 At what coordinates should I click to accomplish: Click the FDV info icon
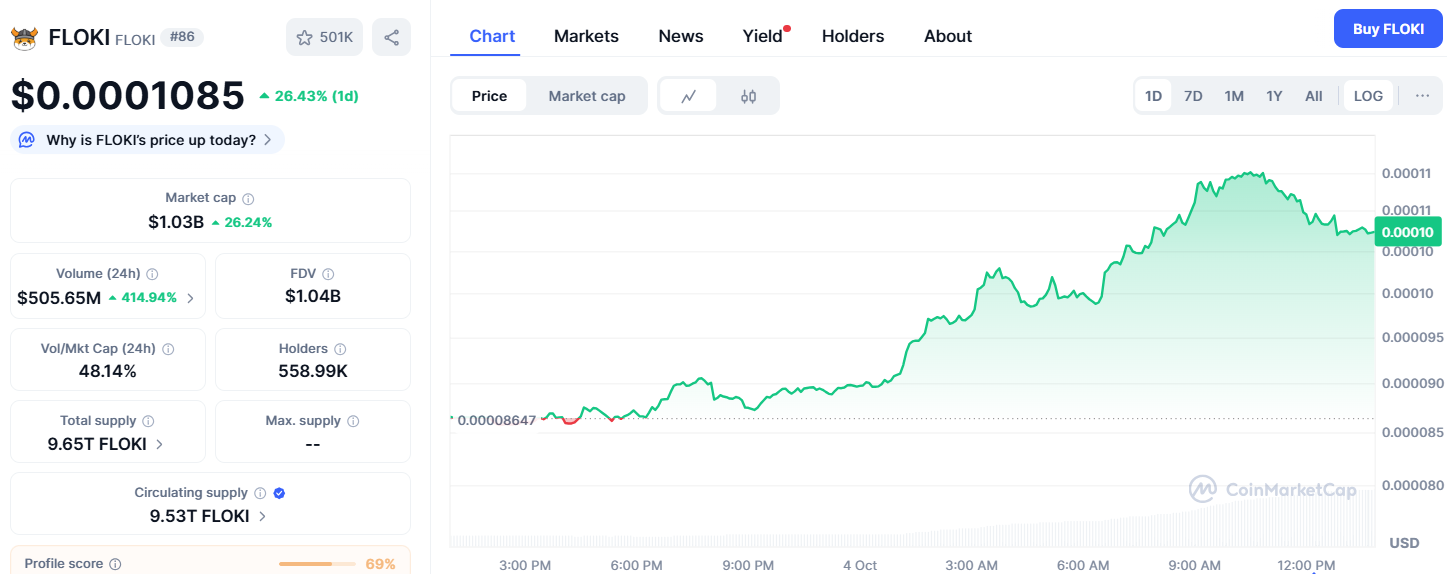[x=328, y=274]
